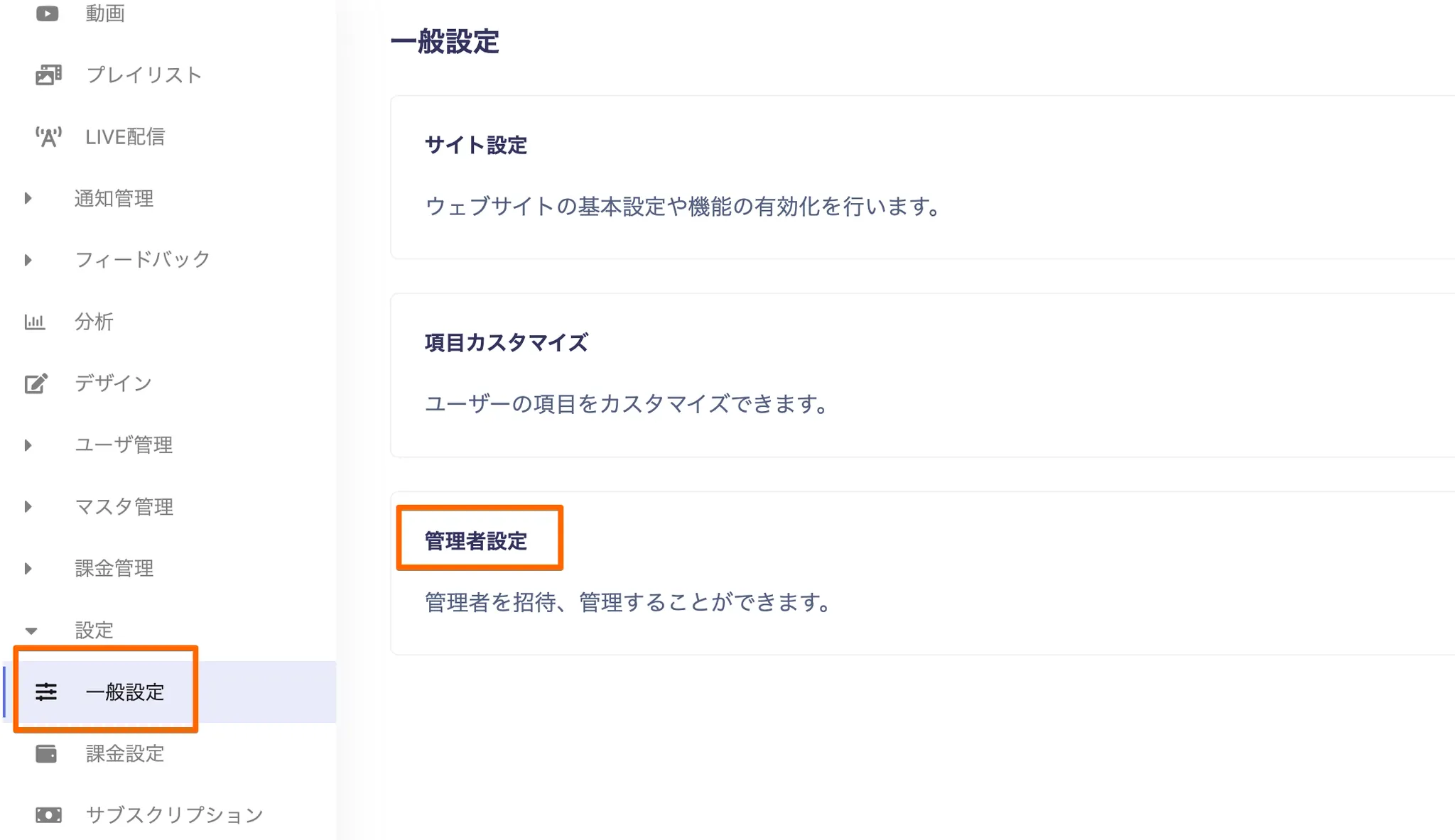Select the LIVE配信 sidebar label
The width and height of the screenshot is (1455, 840).
pos(125,136)
